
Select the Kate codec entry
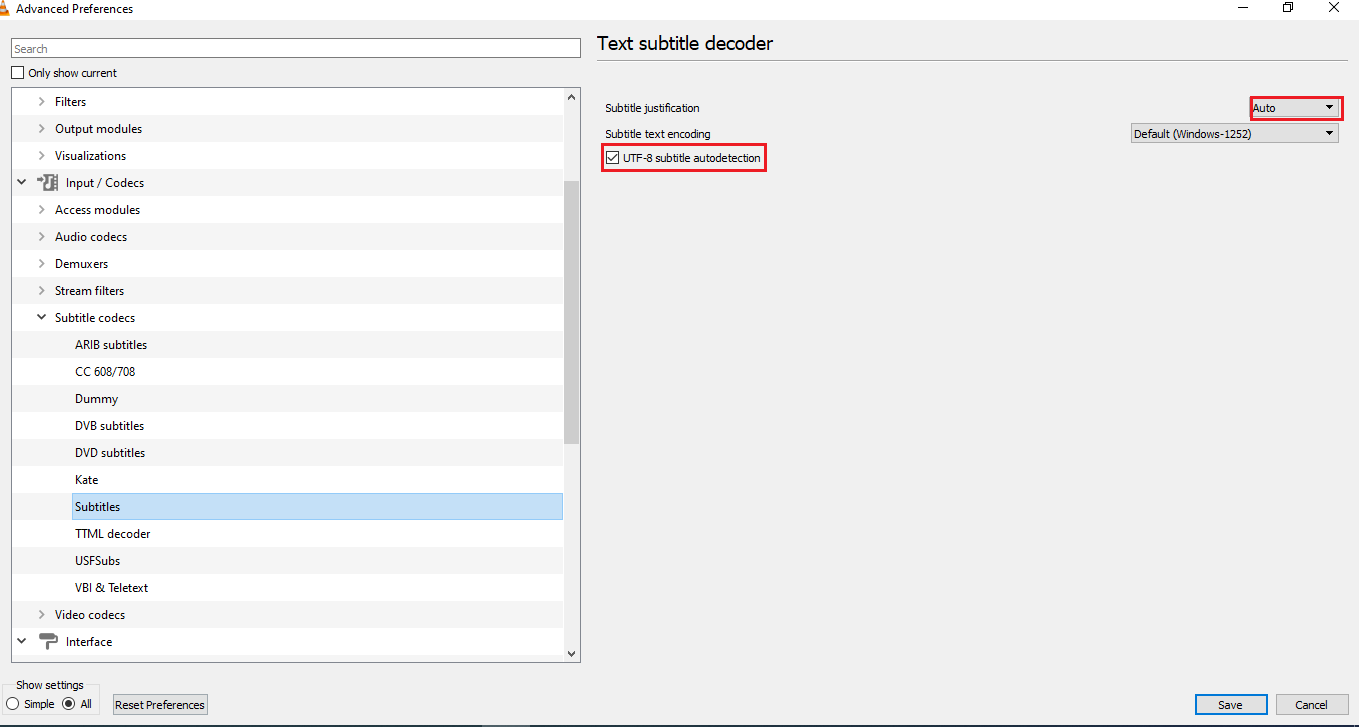coord(87,480)
